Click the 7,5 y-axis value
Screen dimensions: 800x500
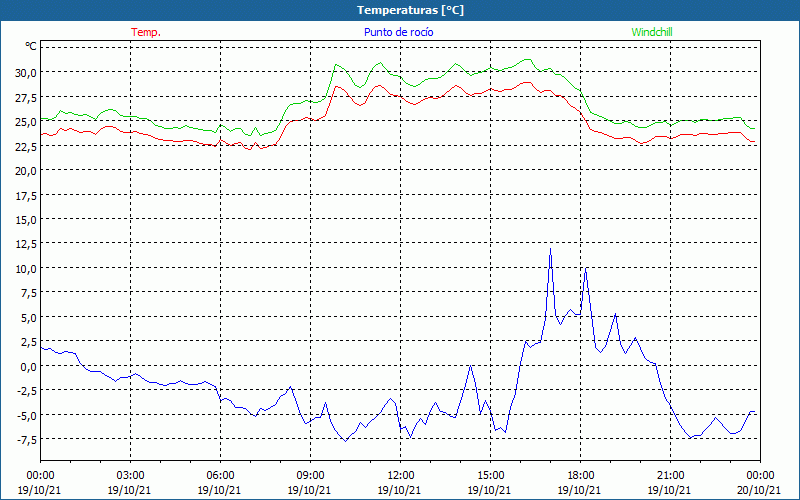coord(28,293)
